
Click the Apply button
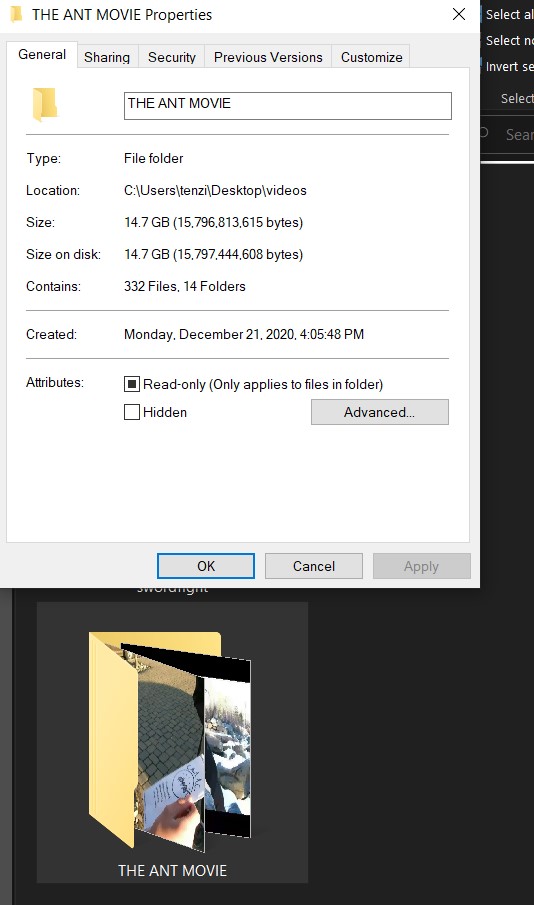pos(421,566)
